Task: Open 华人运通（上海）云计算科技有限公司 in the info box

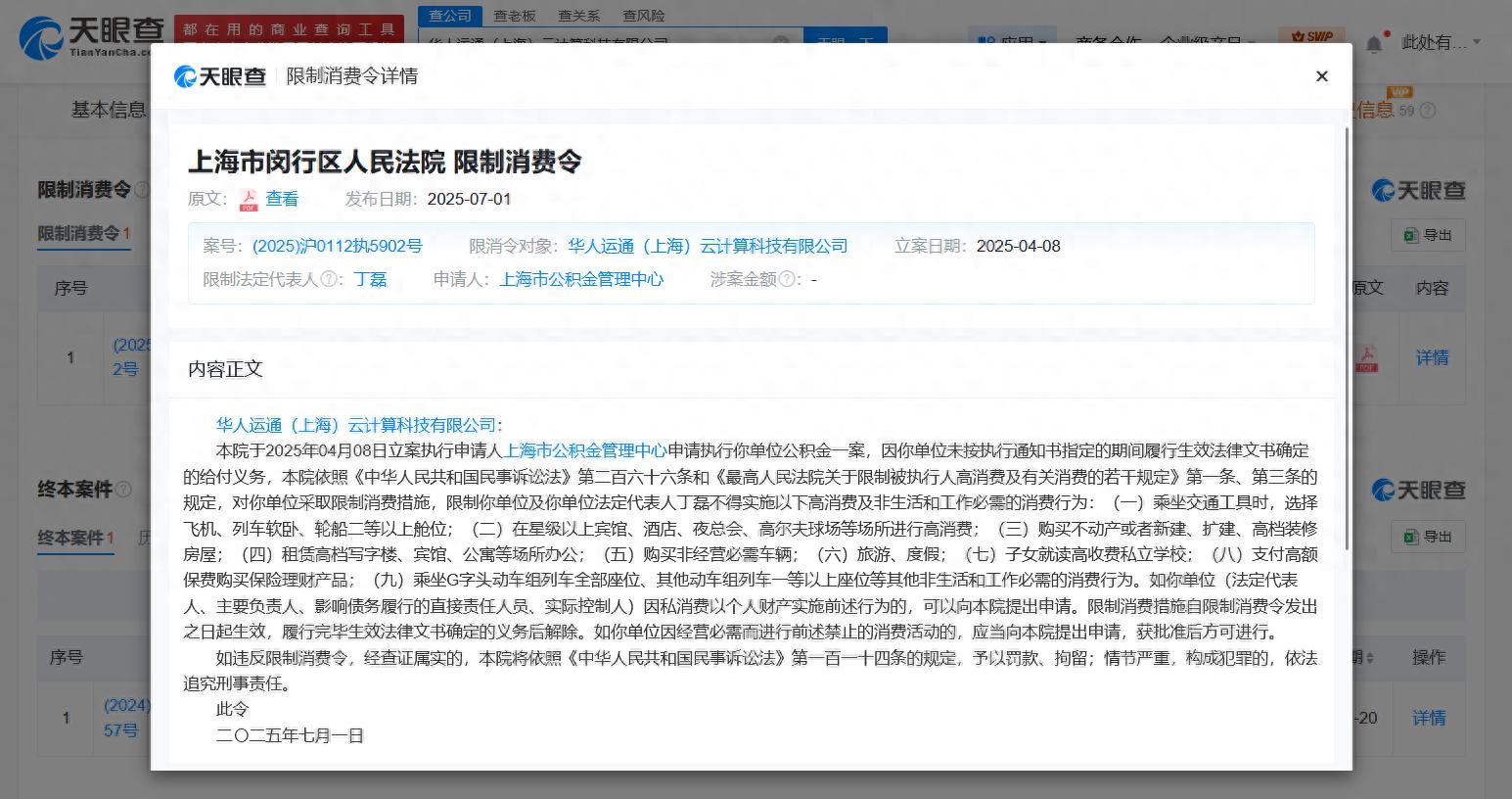Action: pos(708,246)
